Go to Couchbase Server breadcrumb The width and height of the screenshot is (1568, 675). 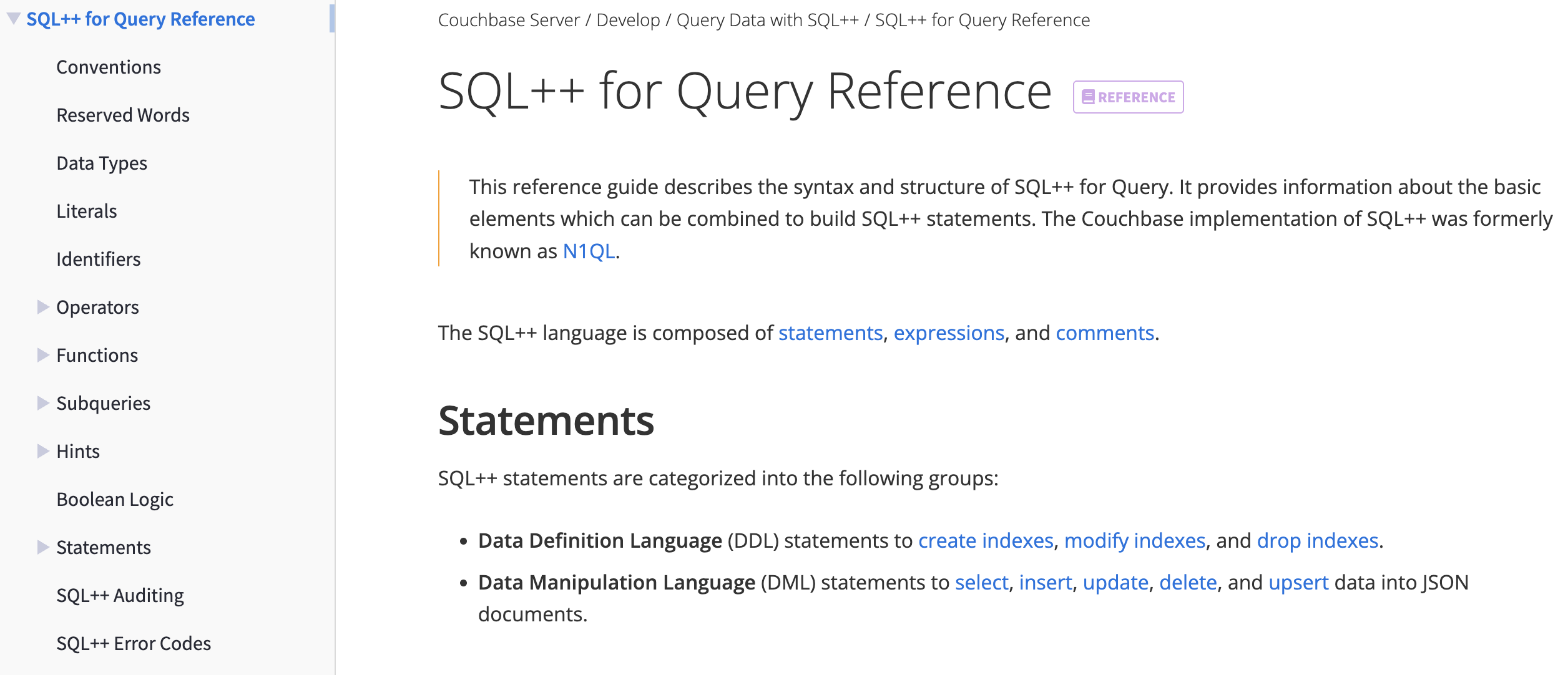click(509, 21)
